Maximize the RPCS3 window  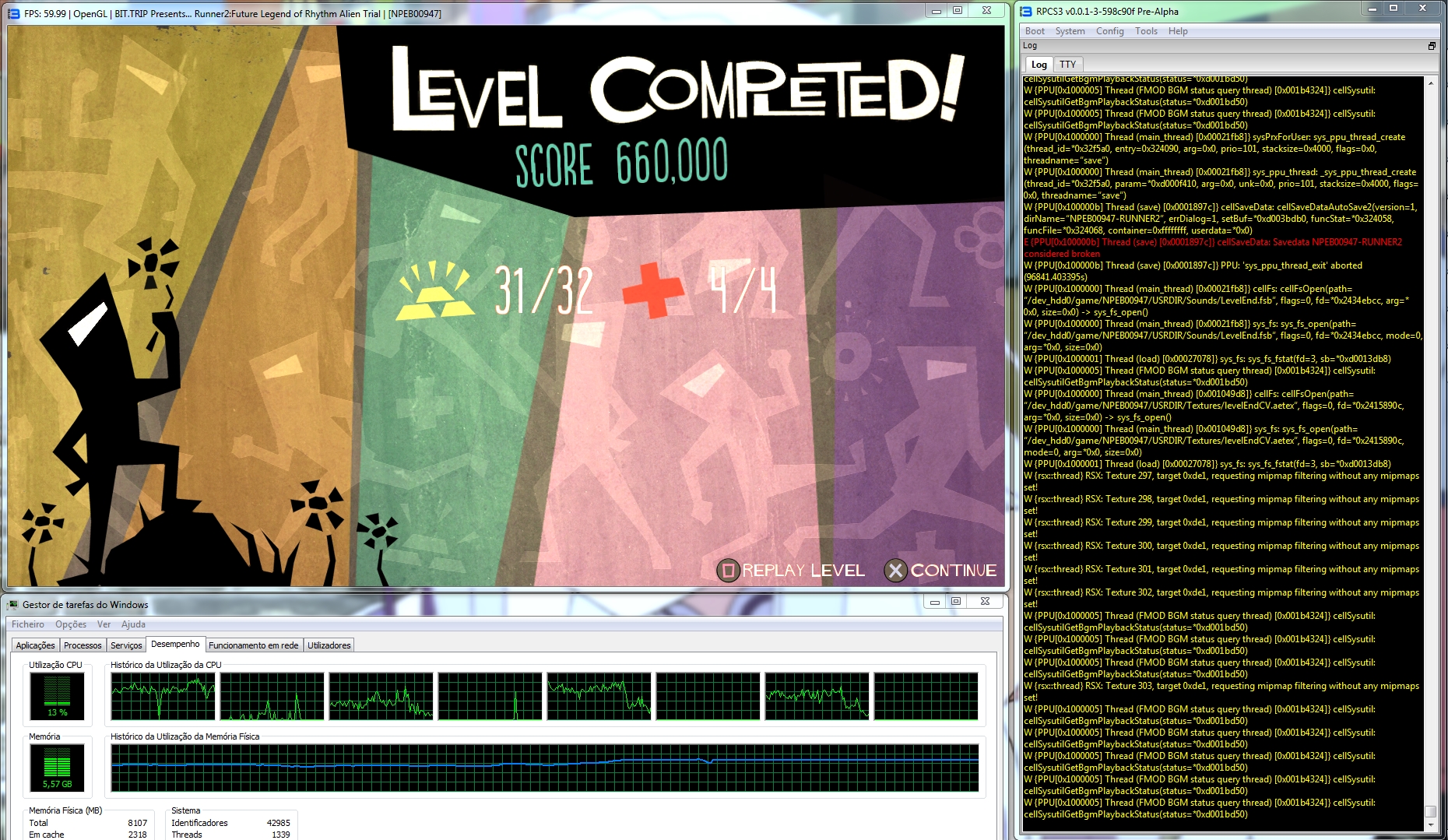[1394, 9]
